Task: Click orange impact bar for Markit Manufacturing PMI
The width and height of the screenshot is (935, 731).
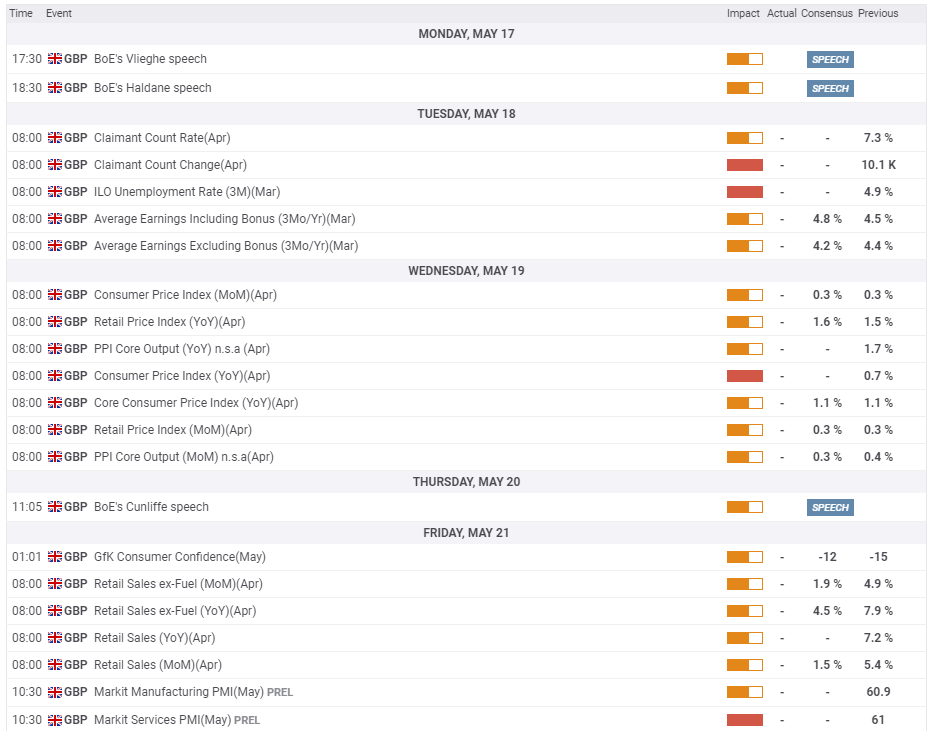Action: coord(745,692)
